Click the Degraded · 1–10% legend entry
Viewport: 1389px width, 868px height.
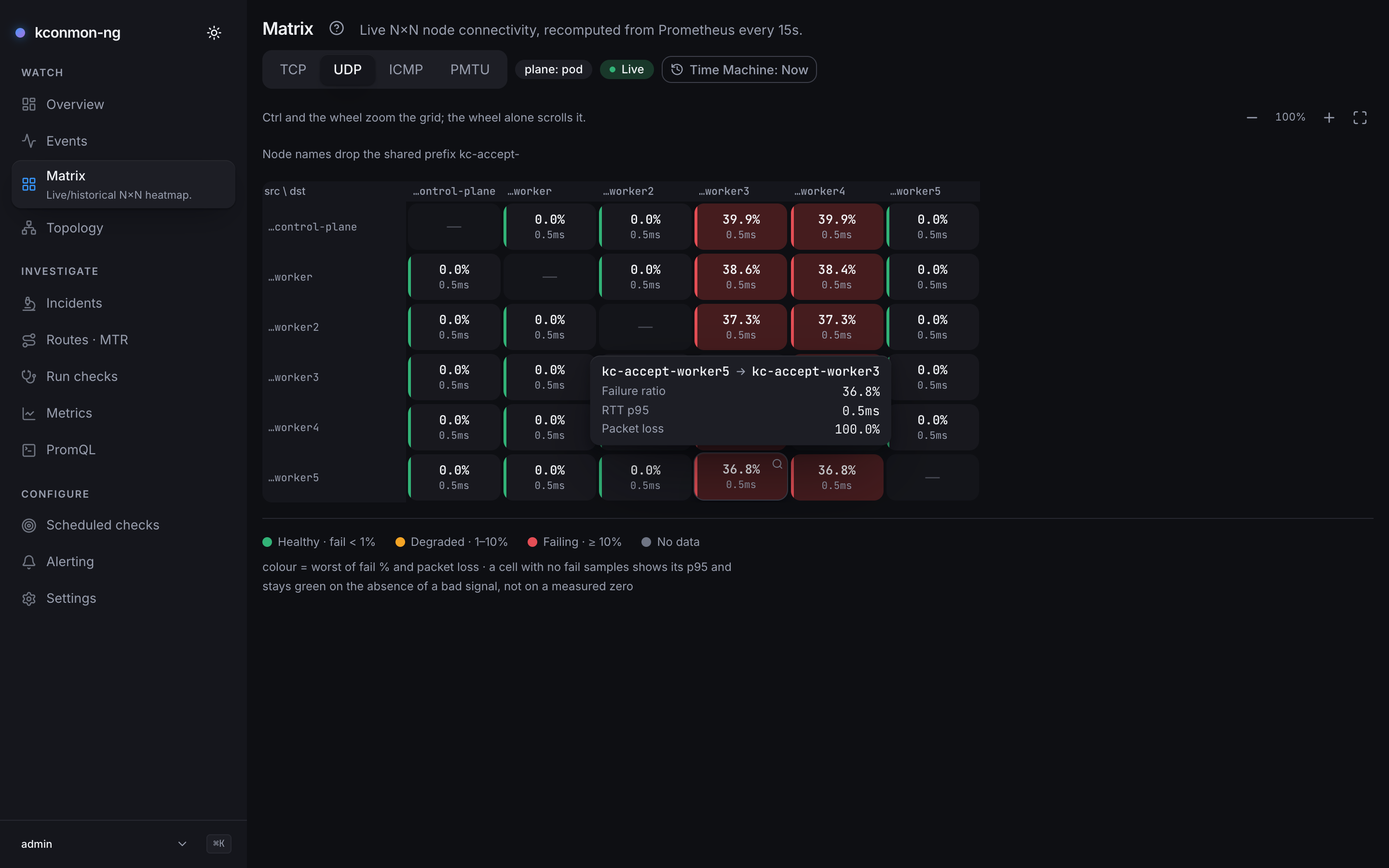[452, 542]
